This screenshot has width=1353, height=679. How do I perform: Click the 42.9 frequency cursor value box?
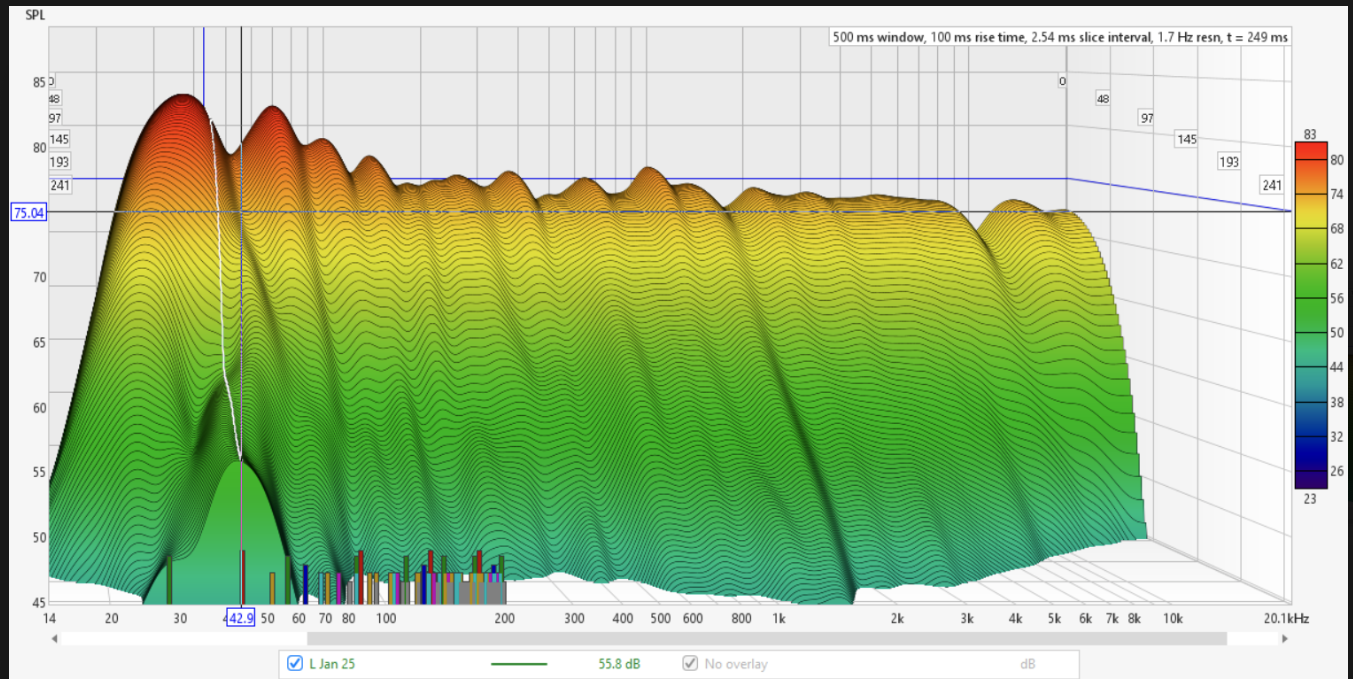click(241, 618)
